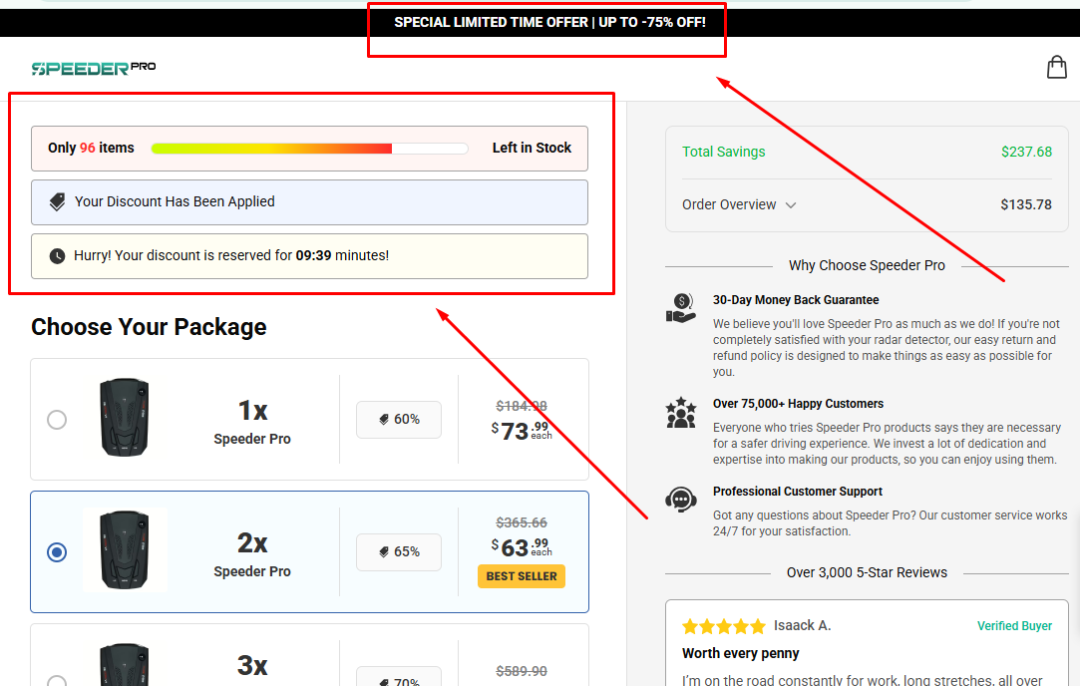Click reviewer name Isaack A.

802,626
